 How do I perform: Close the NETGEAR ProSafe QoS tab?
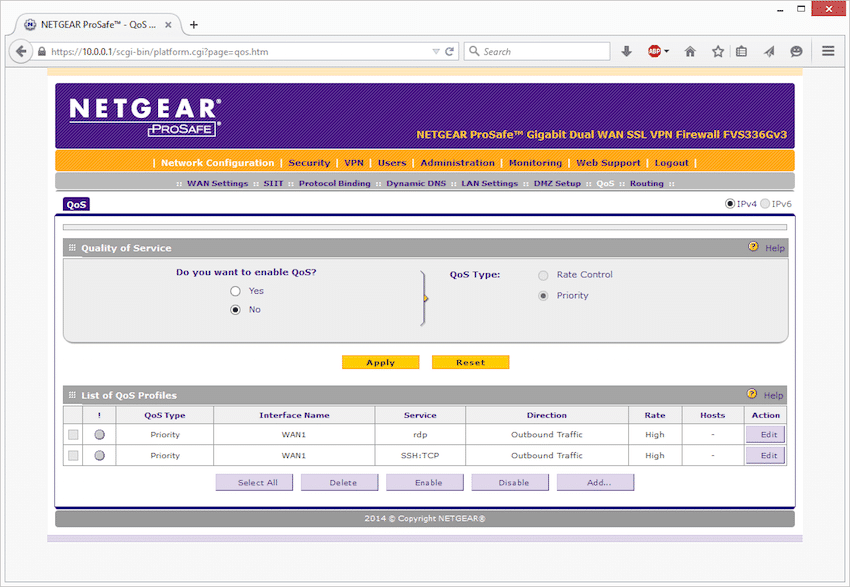168,25
